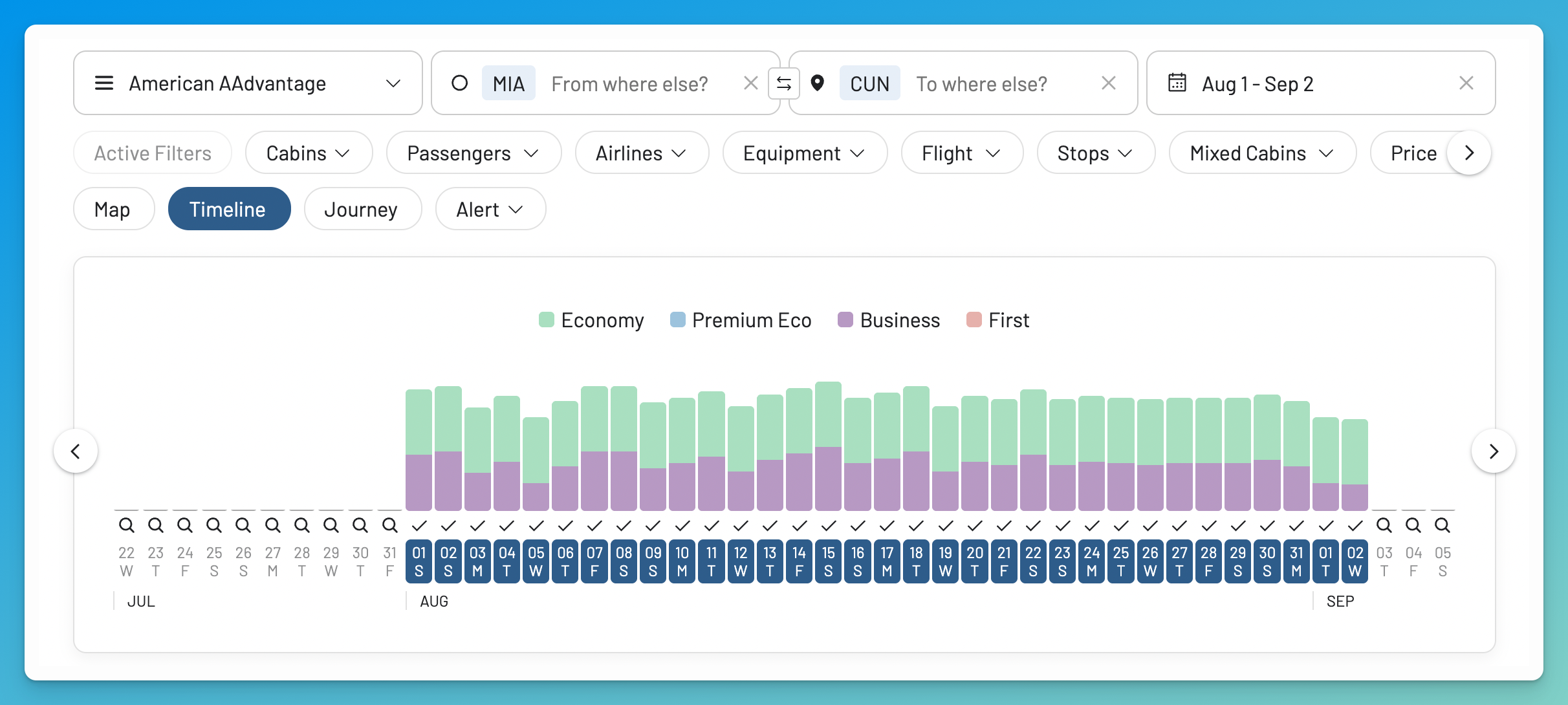This screenshot has width=1568, height=705.
Task: Open the calendar date picker icon
Action: tap(1177, 83)
